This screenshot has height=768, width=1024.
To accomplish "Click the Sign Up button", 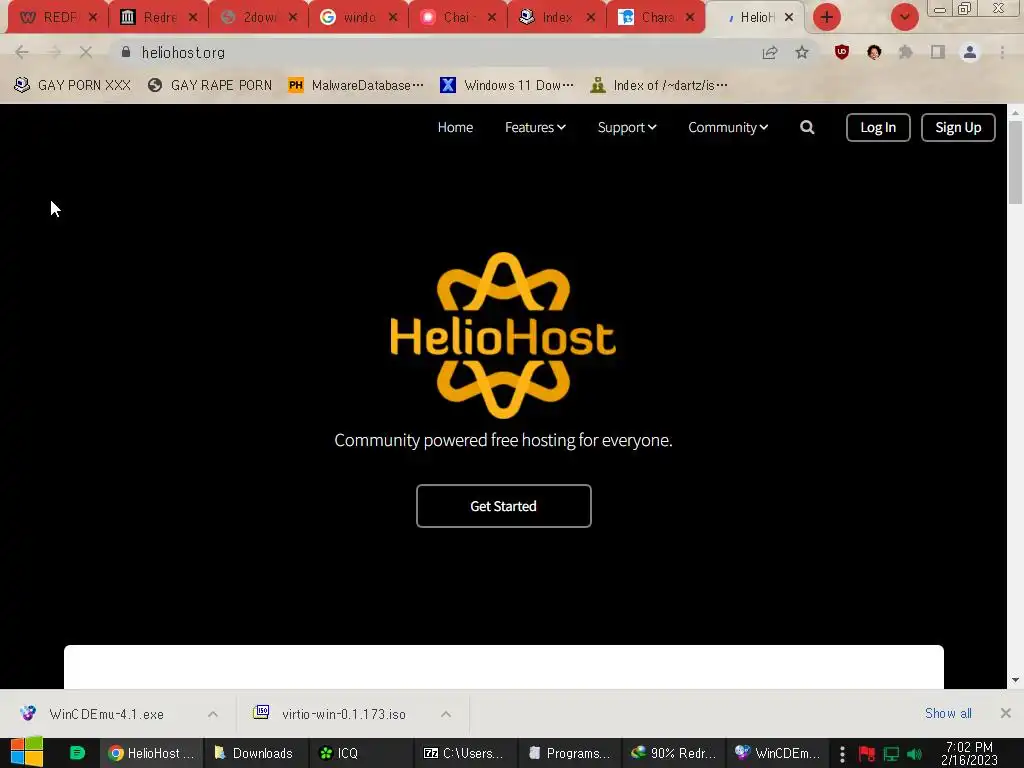I will 958,127.
